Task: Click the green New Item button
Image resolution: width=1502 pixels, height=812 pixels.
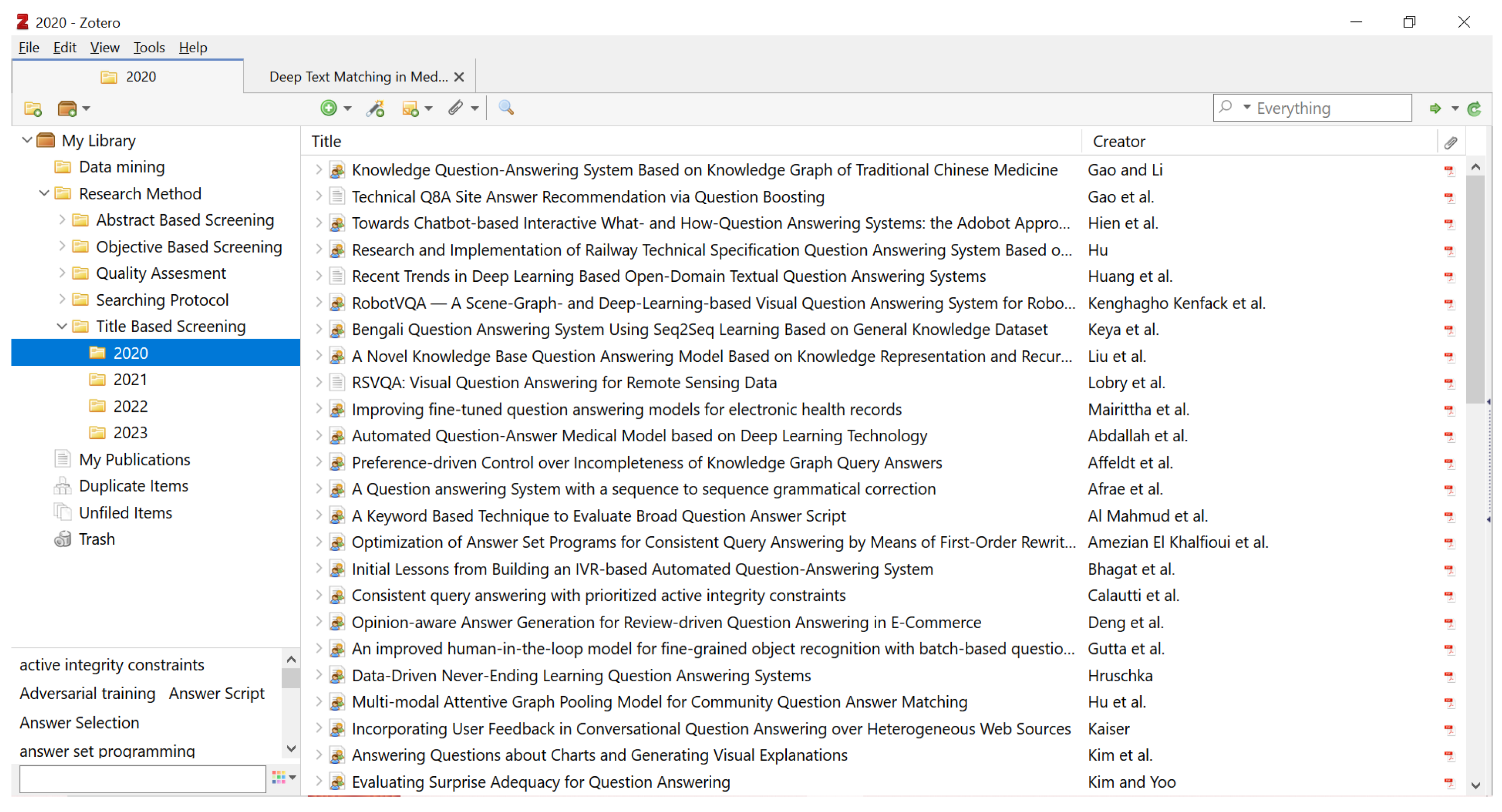Action: 329,108
